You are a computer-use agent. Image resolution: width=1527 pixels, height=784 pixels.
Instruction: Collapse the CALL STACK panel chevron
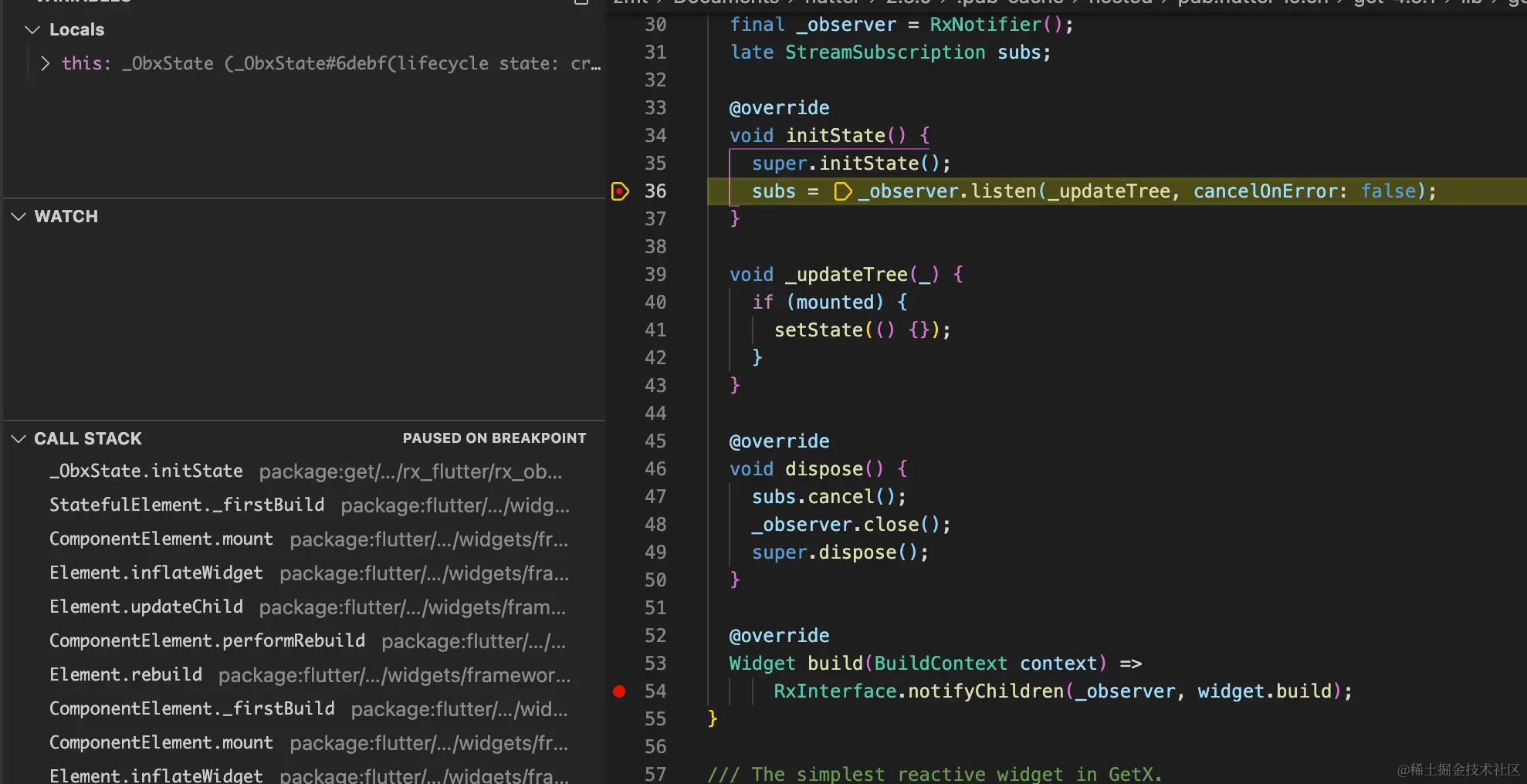pos(19,439)
